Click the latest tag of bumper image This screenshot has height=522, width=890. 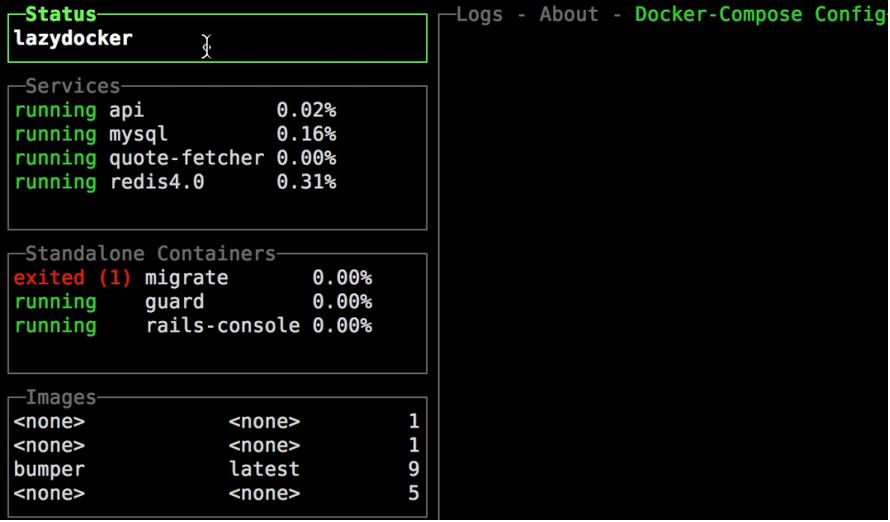pyautogui.click(x=264, y=470)
